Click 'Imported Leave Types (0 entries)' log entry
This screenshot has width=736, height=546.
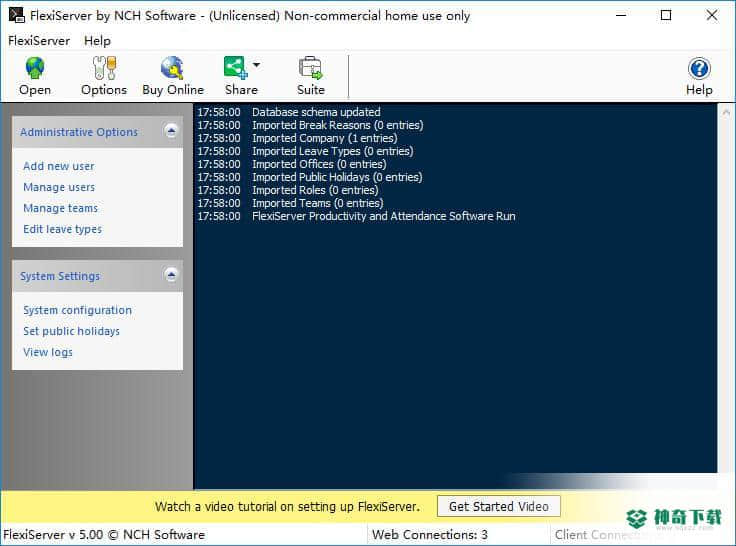tap(333, 151)
